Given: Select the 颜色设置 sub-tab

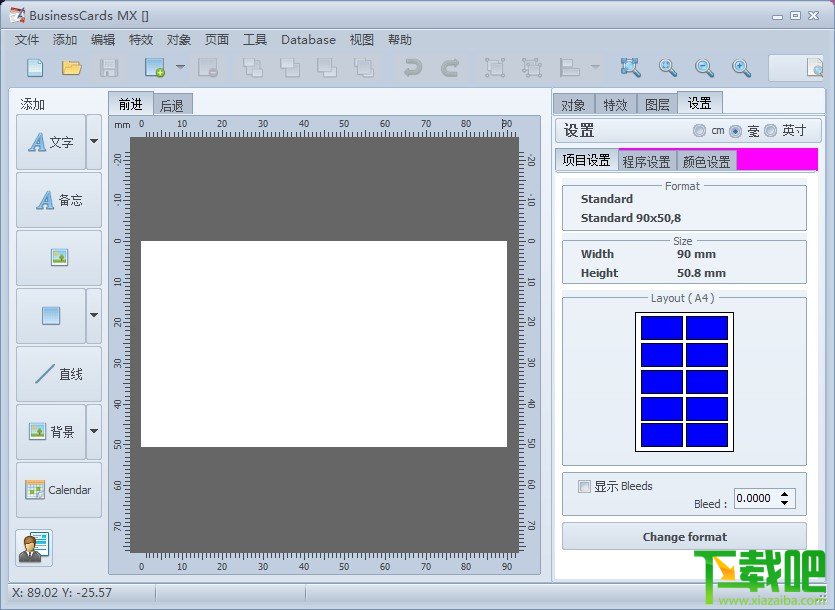Looking at the screenshot, I should click(707, 161).
